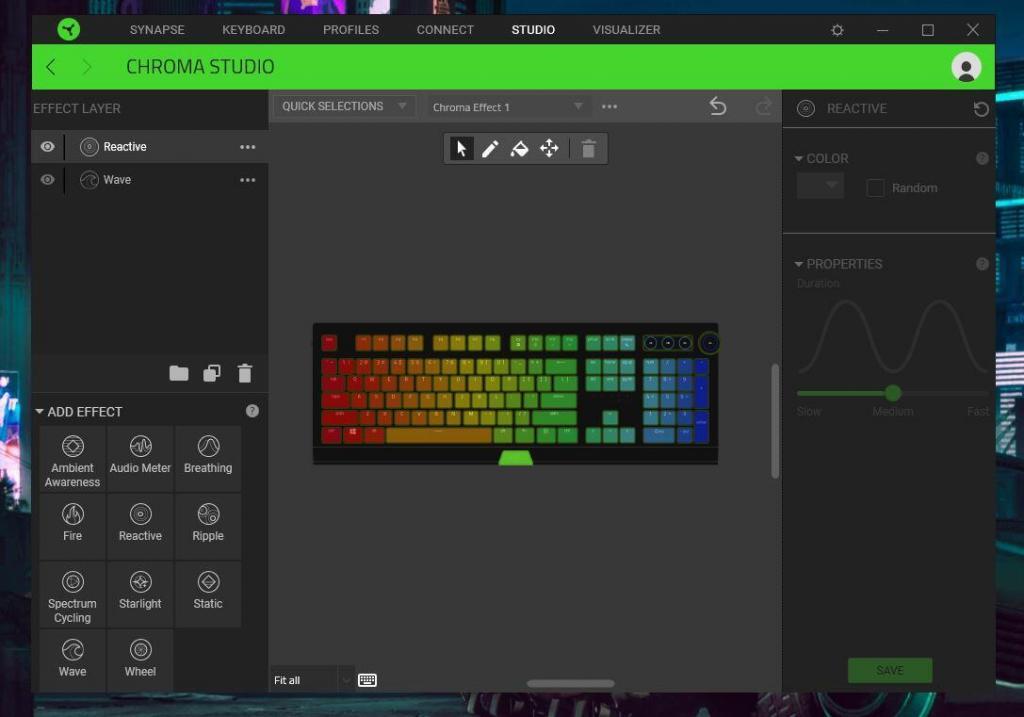
Task: Add the Starlight effect layer
Action: coord(140,592)
